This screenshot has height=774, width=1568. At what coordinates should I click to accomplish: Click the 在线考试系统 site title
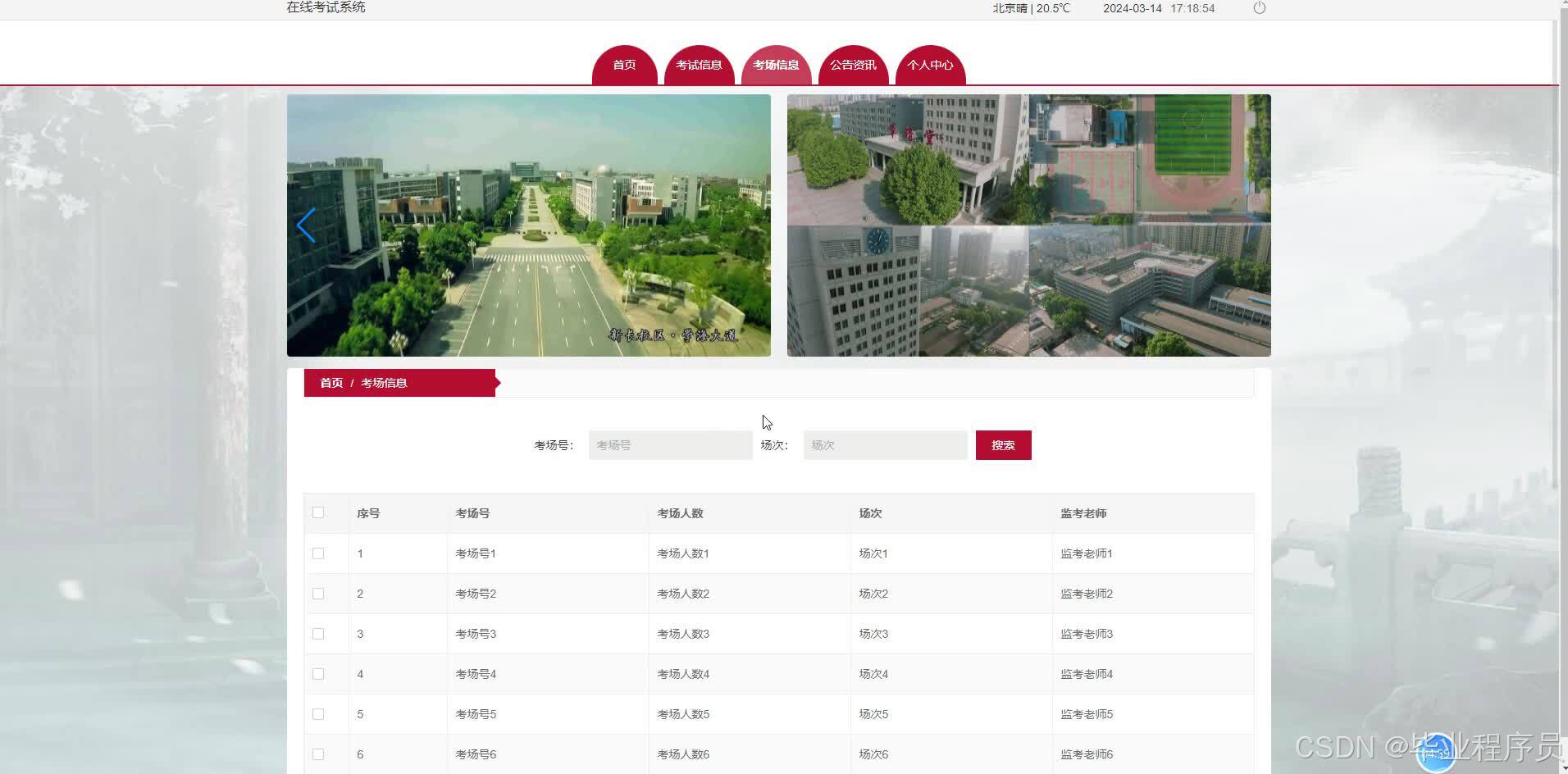326,7
